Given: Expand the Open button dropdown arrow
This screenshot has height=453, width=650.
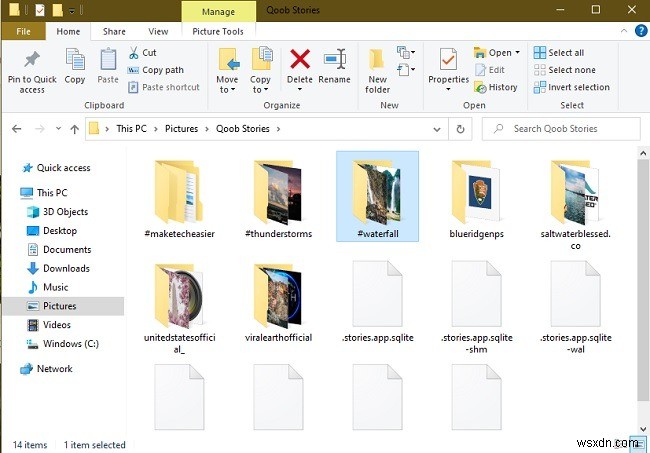Looking at the screenshot, I should click(x=517, y=53).
